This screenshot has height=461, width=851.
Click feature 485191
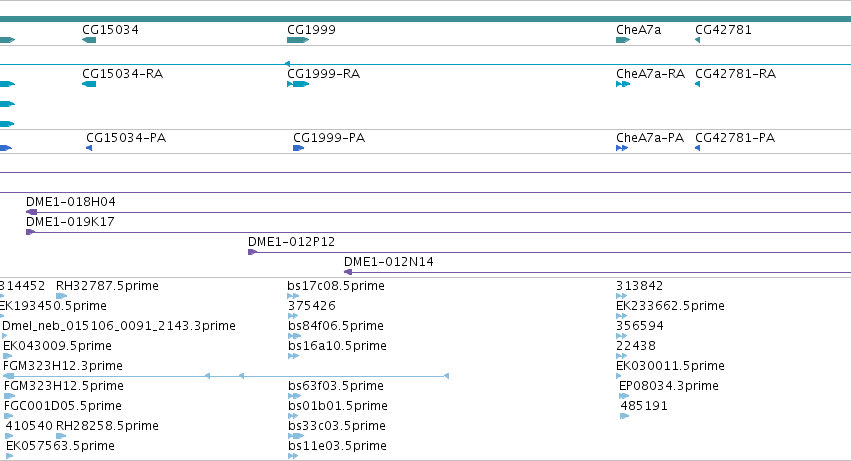(x=644, y=406)
